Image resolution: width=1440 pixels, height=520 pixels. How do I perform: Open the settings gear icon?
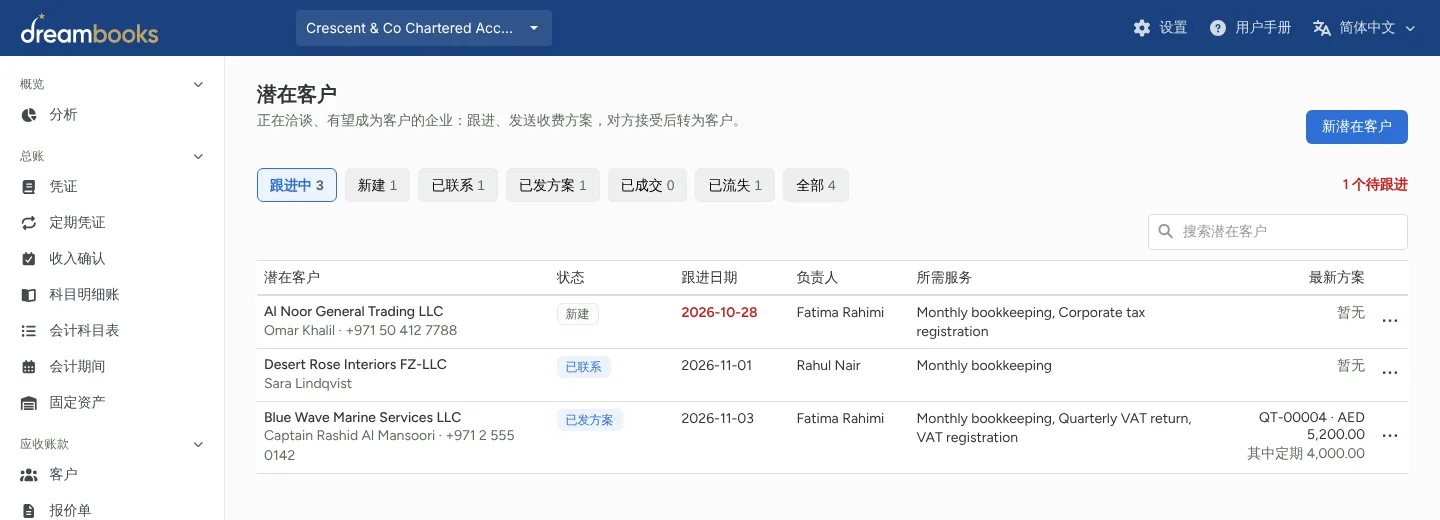(x=1142, y=28)
